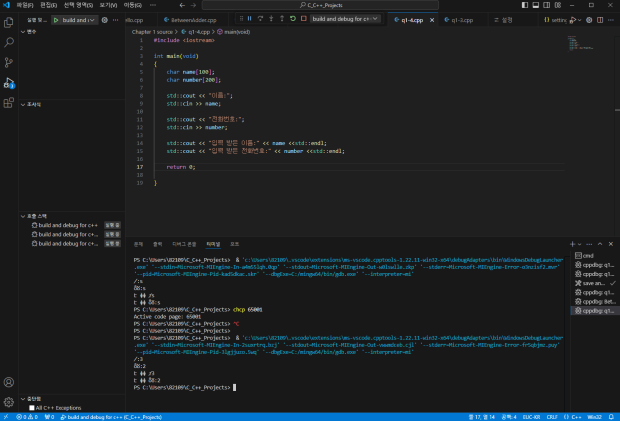Screen dimensions: 620x421
Task: Step into in the debug toolbar
Action: (x=271, y=19)
